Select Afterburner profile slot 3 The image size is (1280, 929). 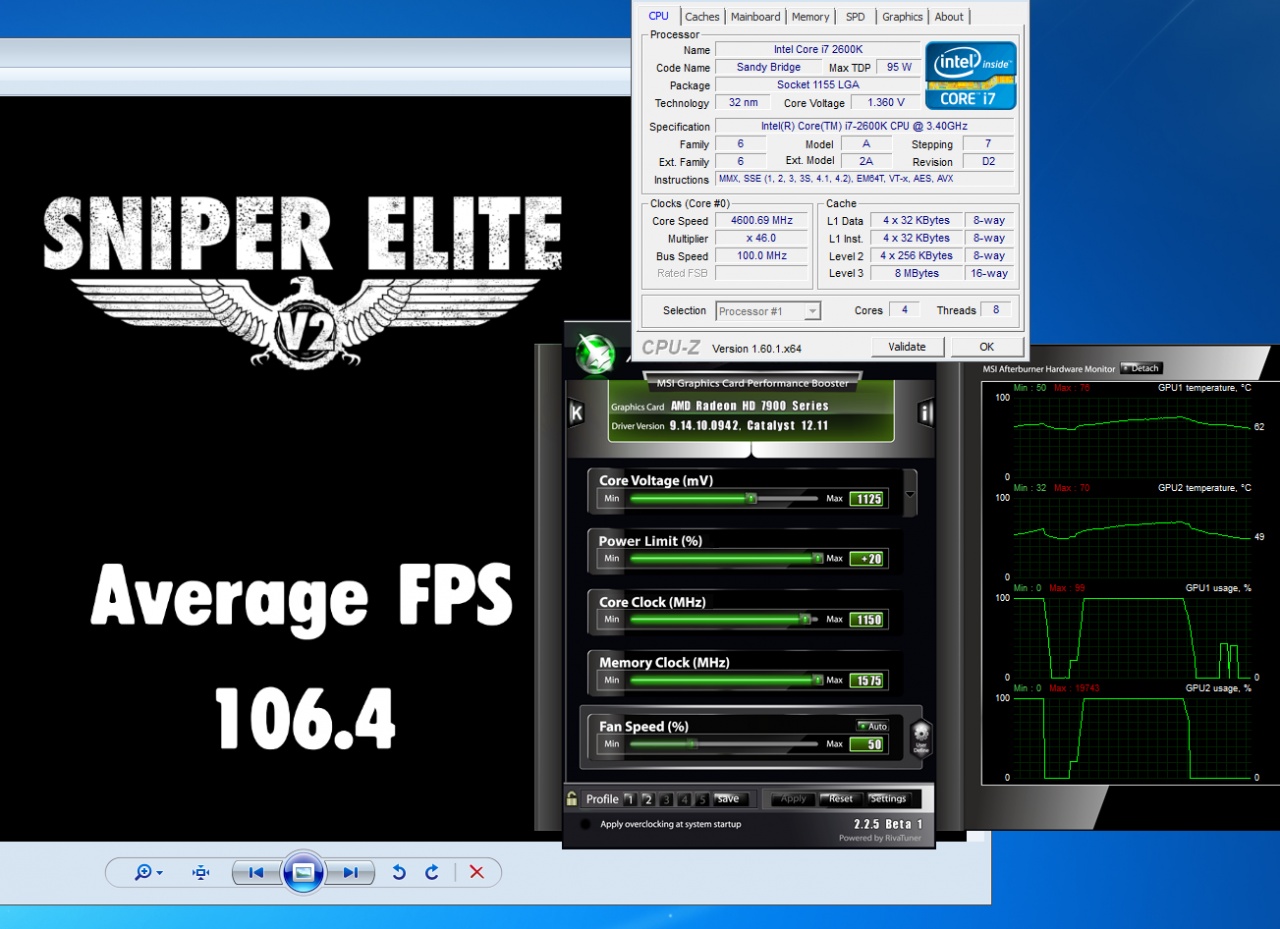click(x=666, y=799)
